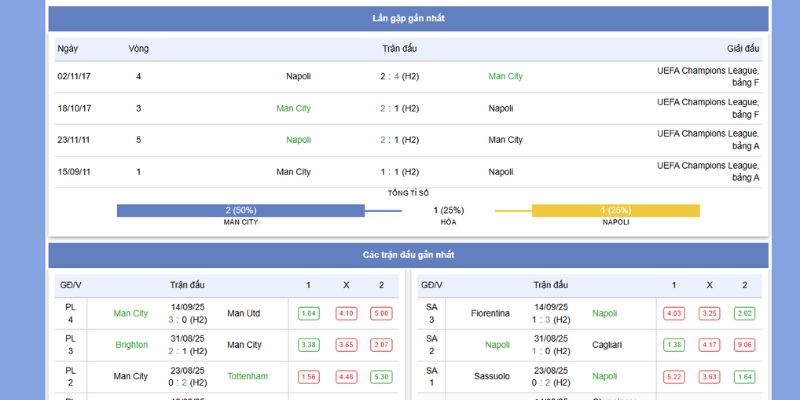Click the Man City blue 50% bar

pyautogui.click(x=240, y=210)
